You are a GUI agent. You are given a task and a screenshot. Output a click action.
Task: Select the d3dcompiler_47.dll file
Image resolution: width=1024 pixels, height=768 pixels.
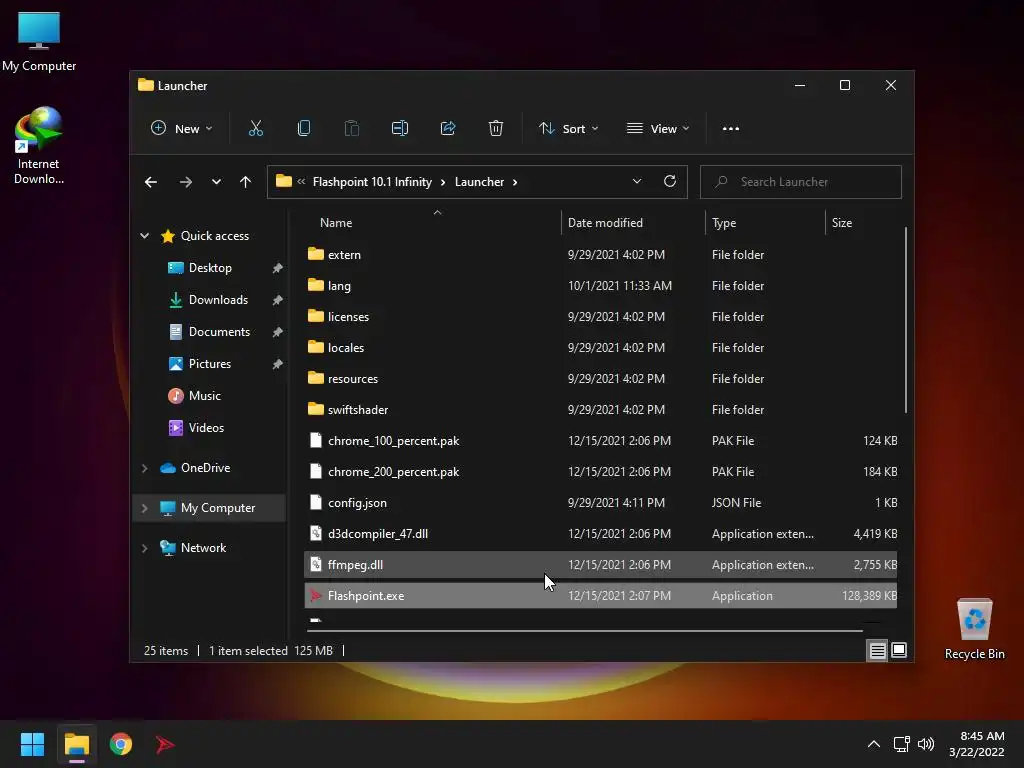600,534
